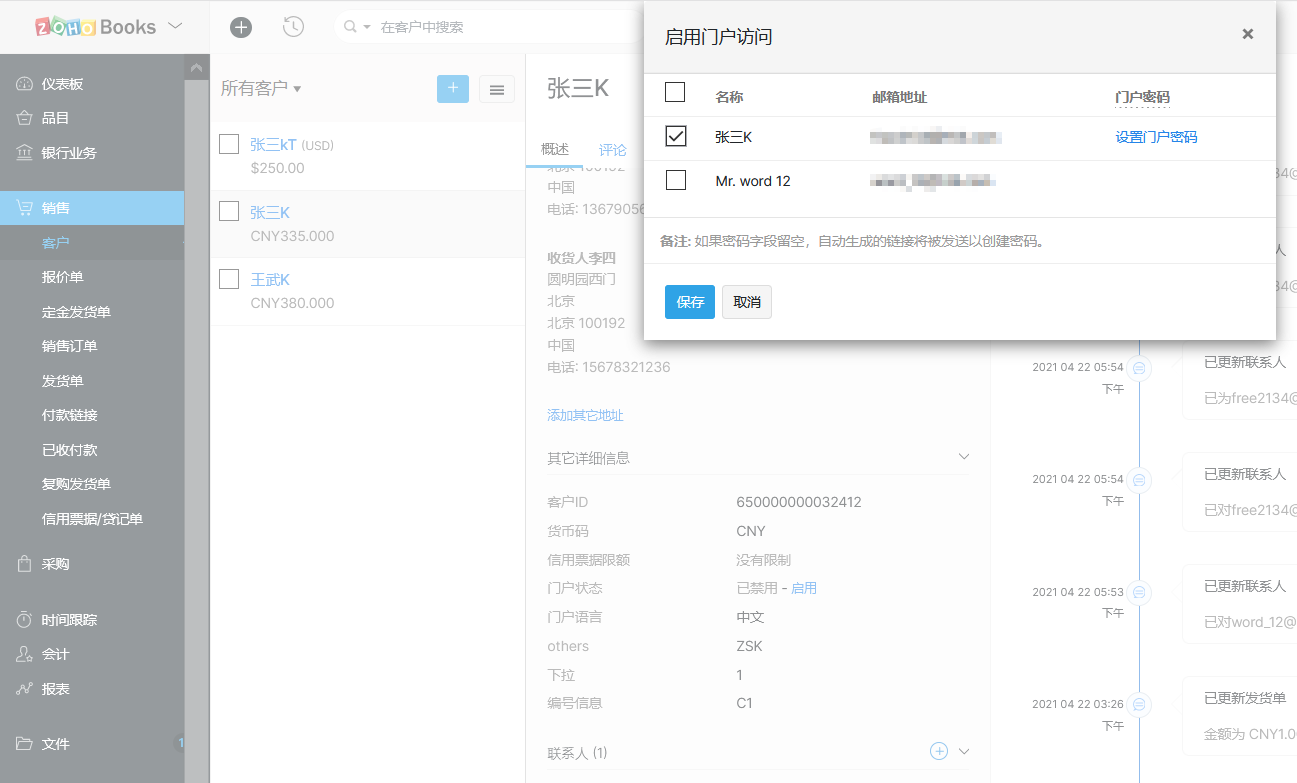The height and width of the screenshot is (783, 1297).
Task: Click the add new customer plus button
Action: tap(452, 89)
